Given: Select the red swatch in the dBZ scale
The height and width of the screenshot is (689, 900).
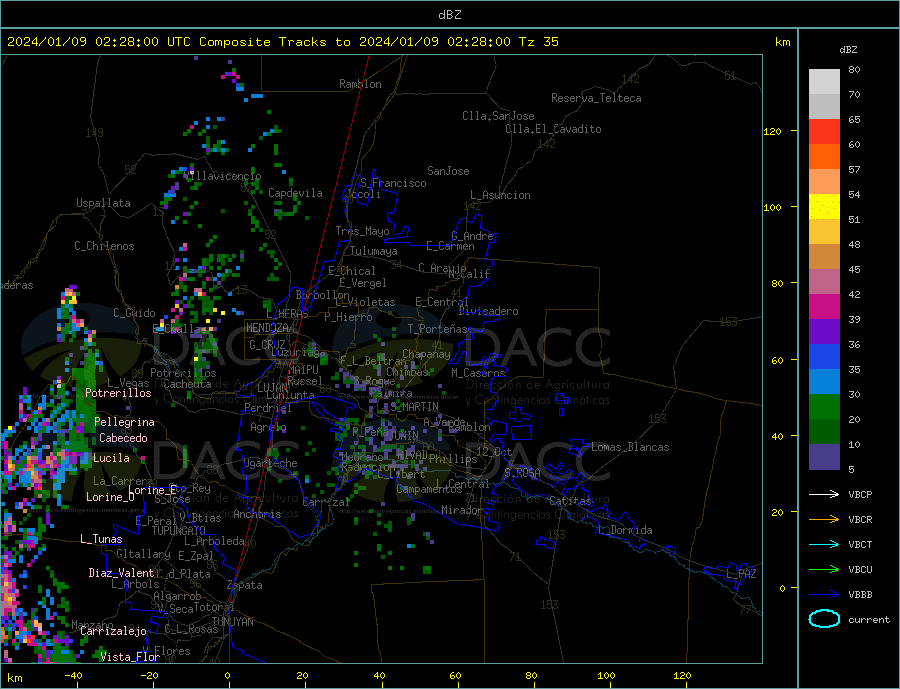Looking at the screenshot, I should [x=824, y=131].
